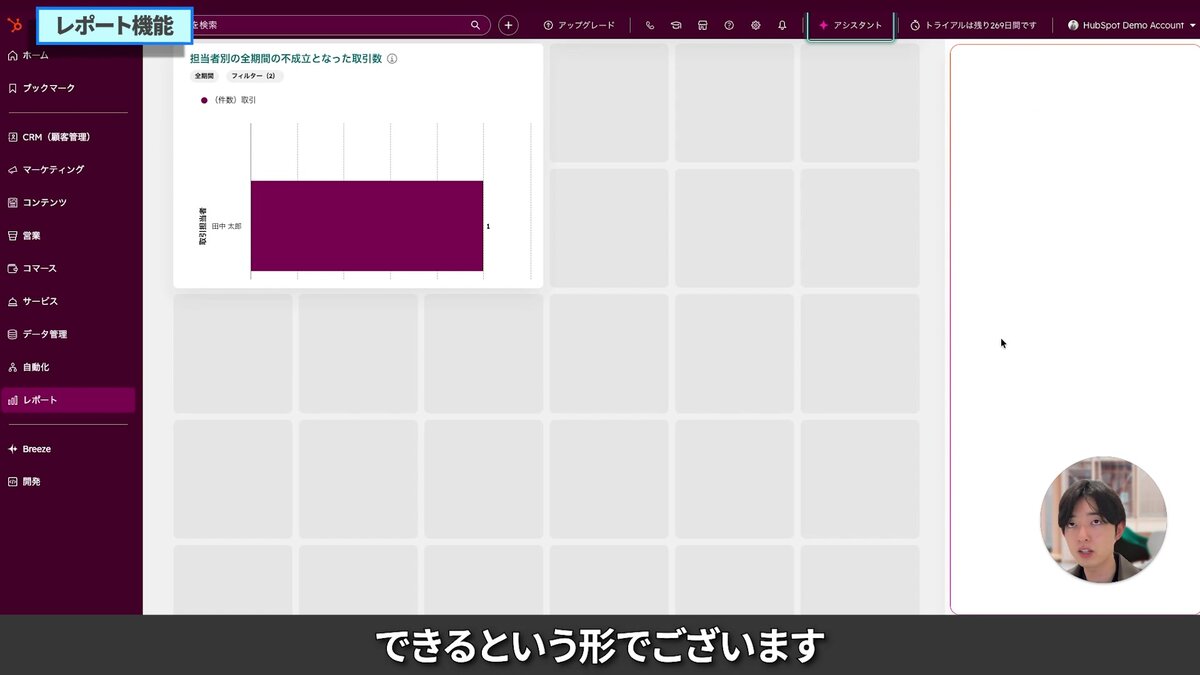
Task: Click the HubSpot sprocket logo
Action: [14, 24]
